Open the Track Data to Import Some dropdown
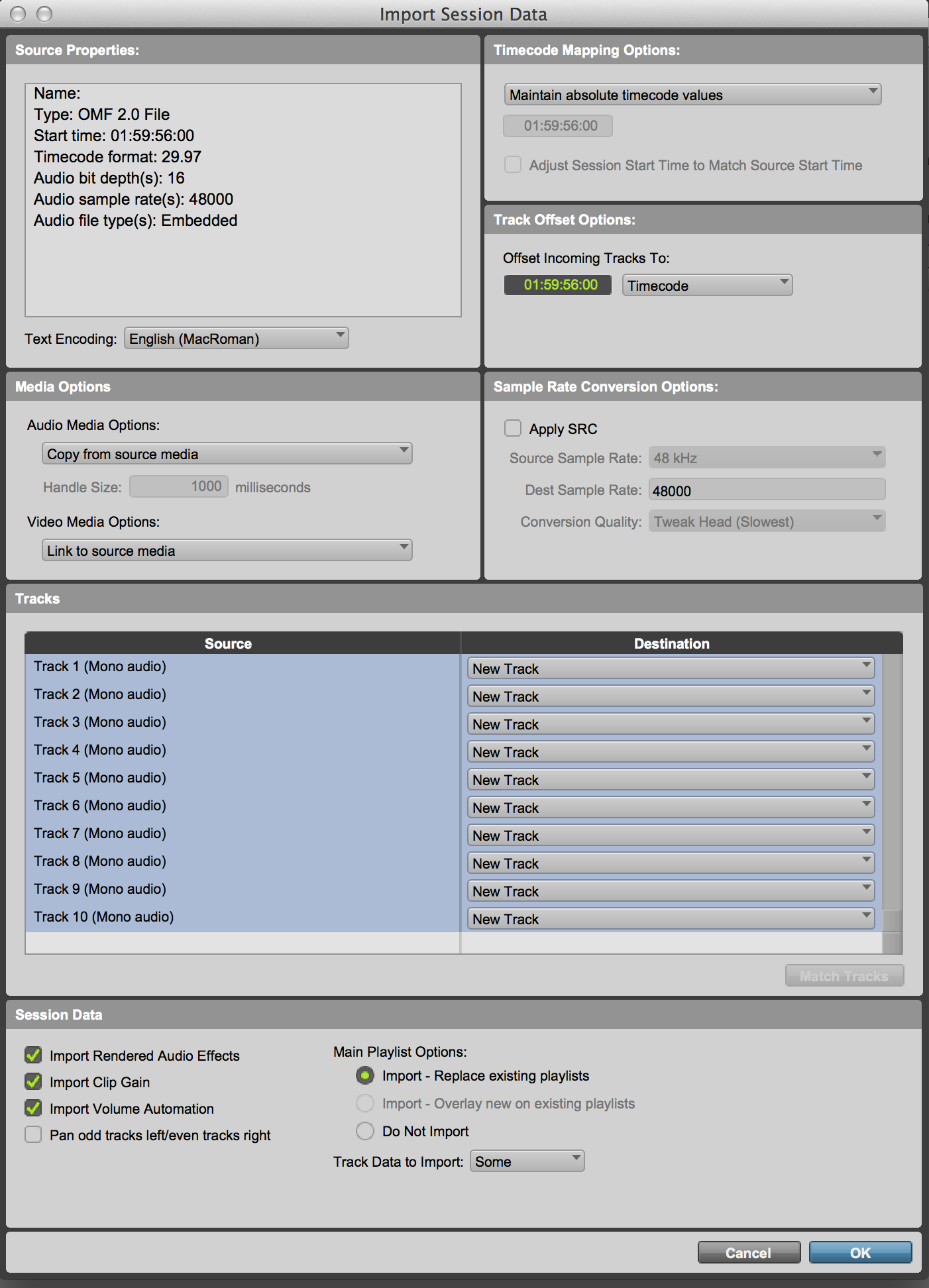929x1288 pixels. tap(527, 1161)
